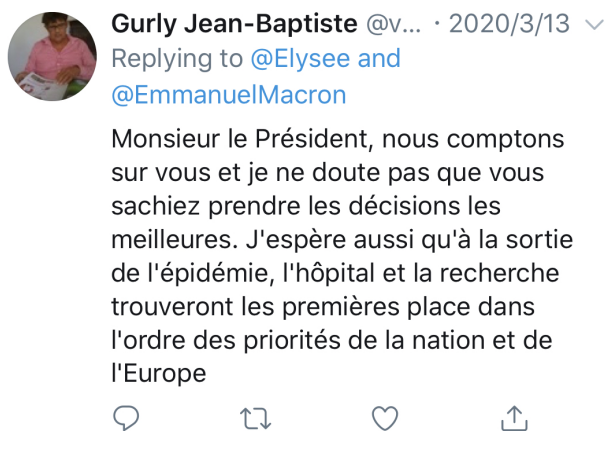This screenshot has width=610, height=456.
Task: Retweet this post with the arrows icon
Action: click(254, 416)
